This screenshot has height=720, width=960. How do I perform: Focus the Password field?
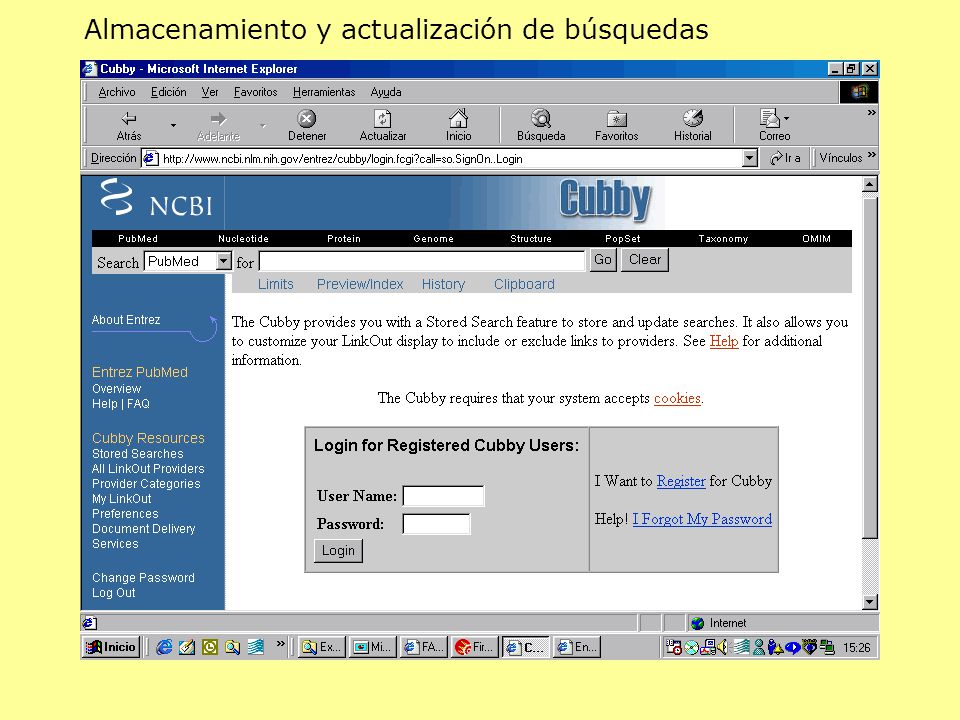click(436, 524)
